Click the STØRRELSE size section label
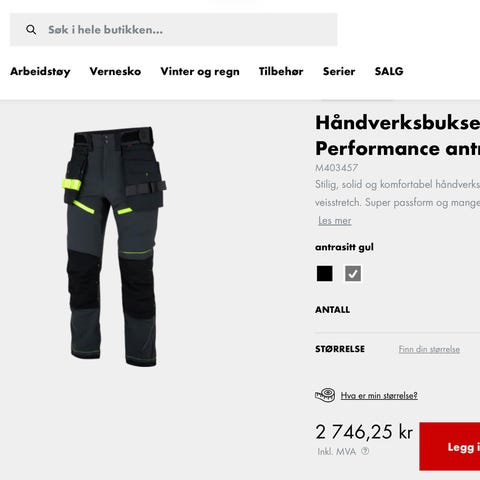This screenshot has width=480, height=480. pos(340,349)
